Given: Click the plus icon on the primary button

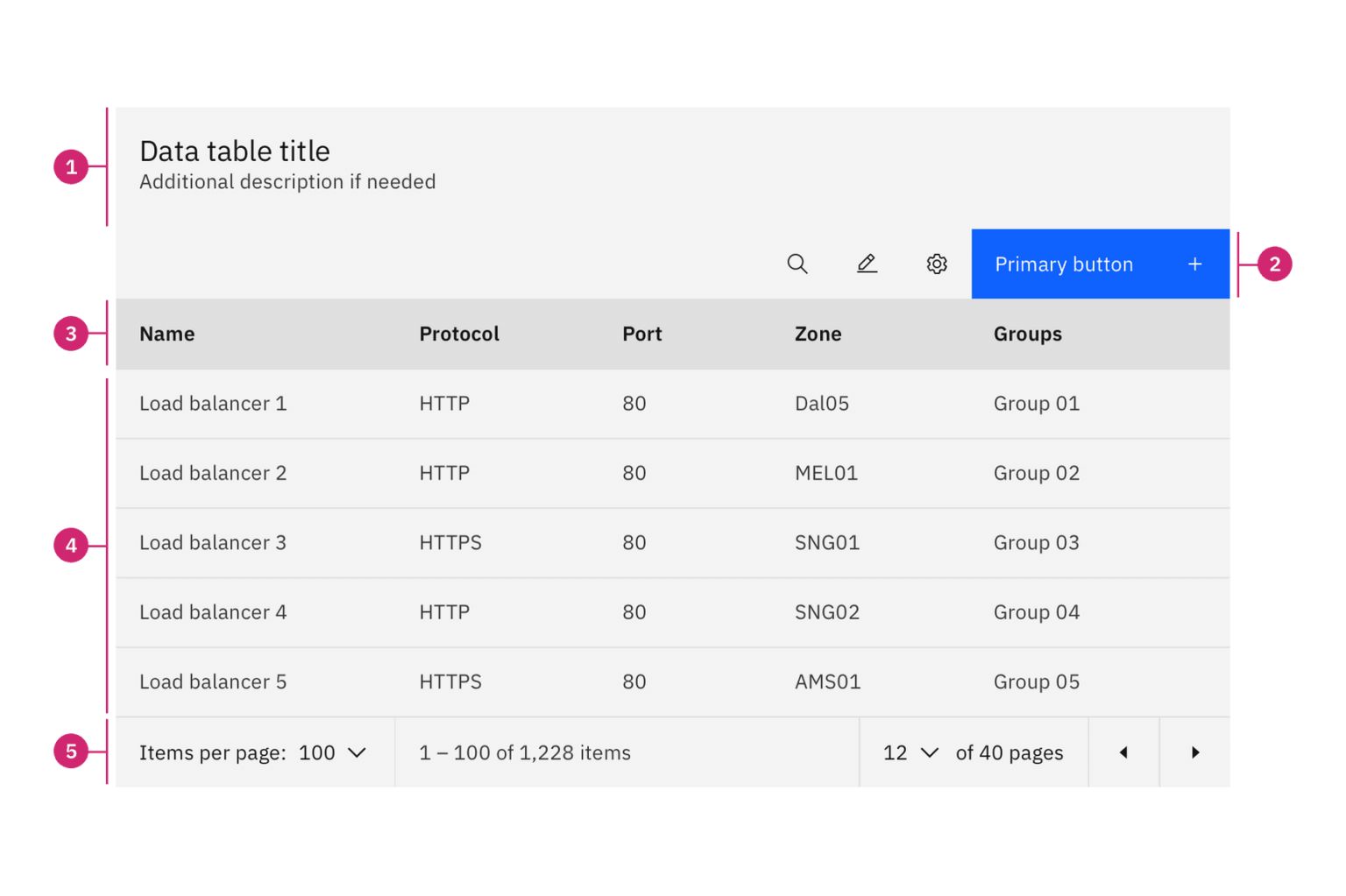Looking at the screenshot, I should pyautogui.click(x=1194, y=264).
